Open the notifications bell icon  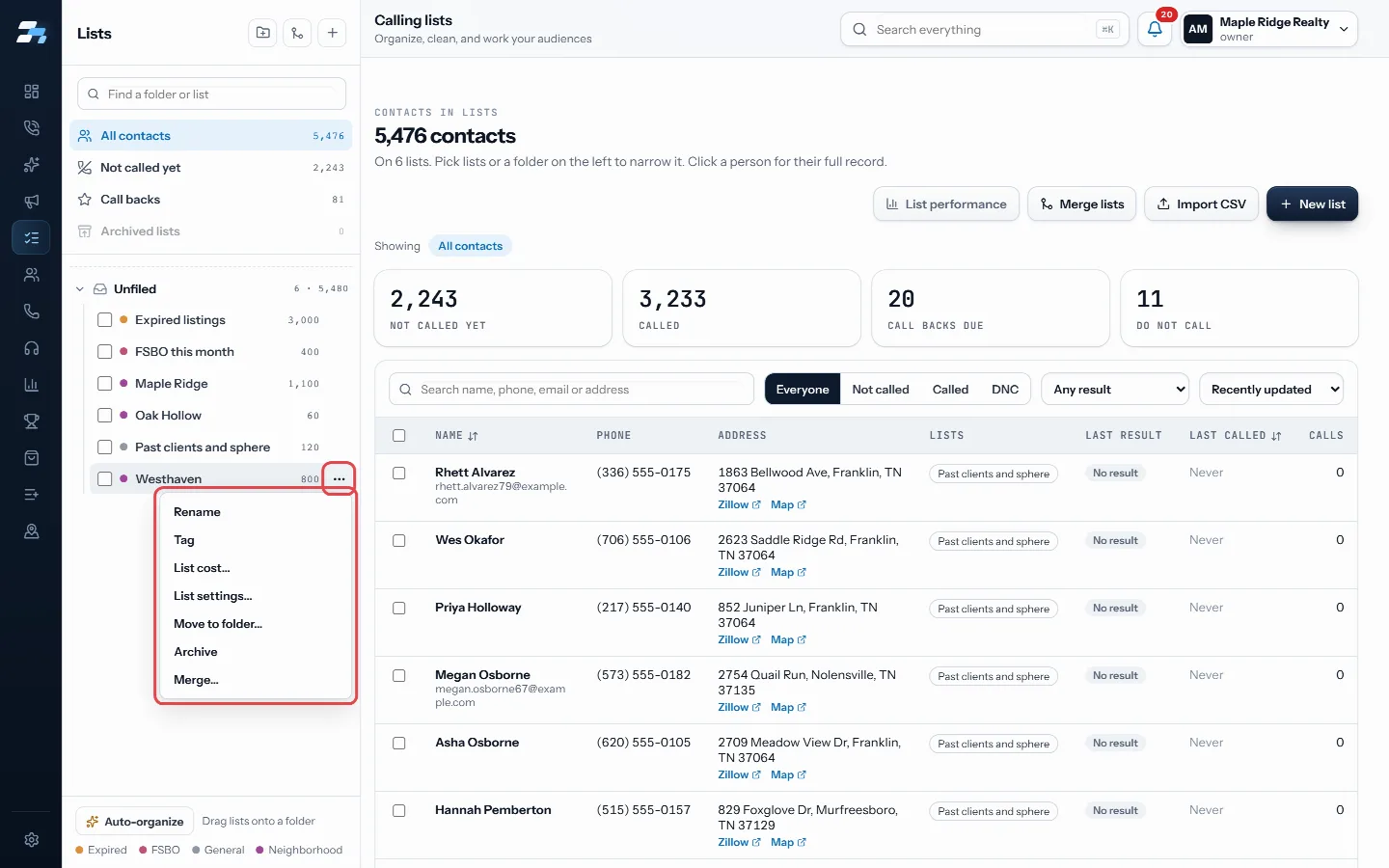click(x=1155, y=29)
